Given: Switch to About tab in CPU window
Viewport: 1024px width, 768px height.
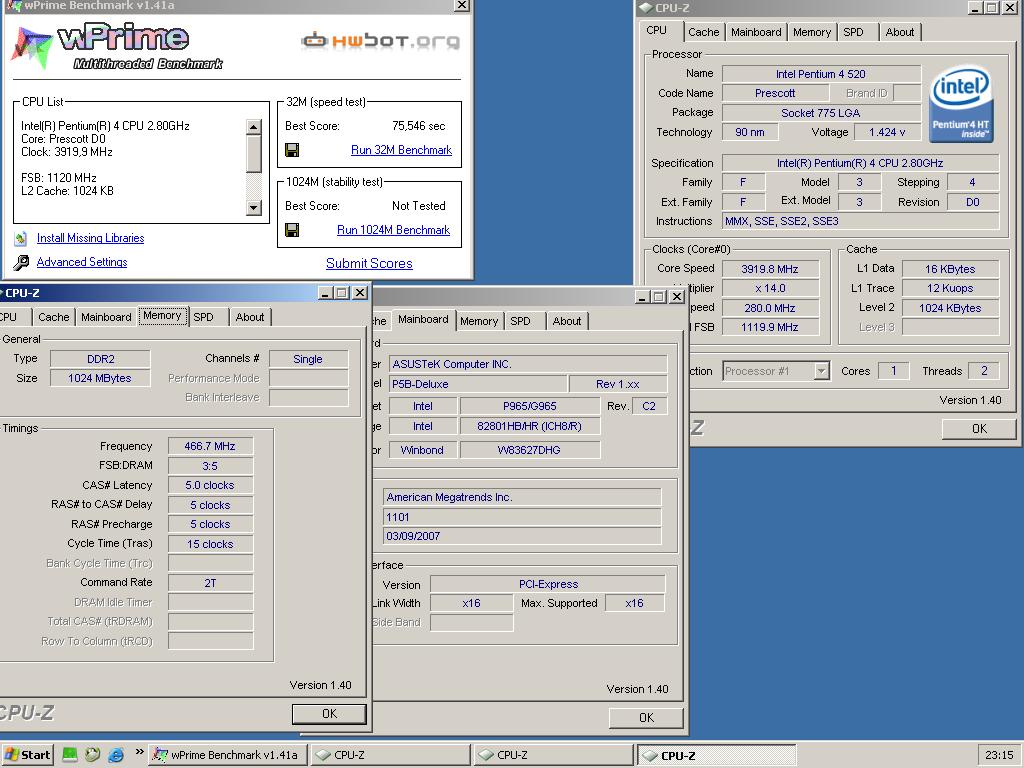Looking at the screenshot, I should coord(899,32).
